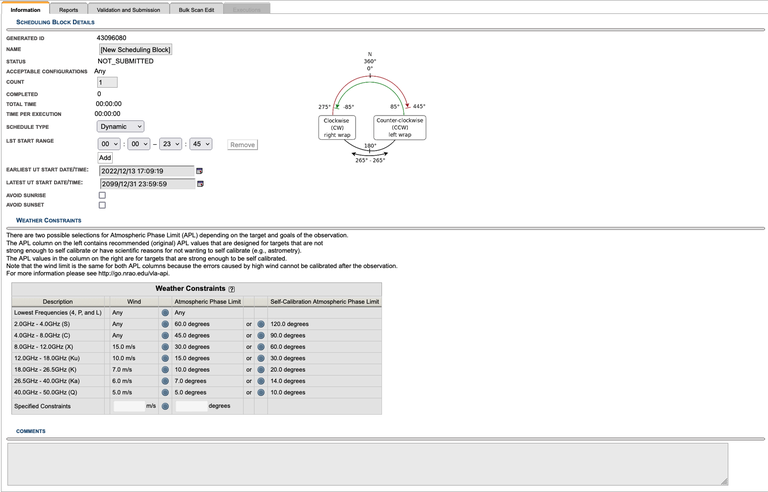Open the Schedule Type dropdown
768x492 pixels.
(120, 126)
